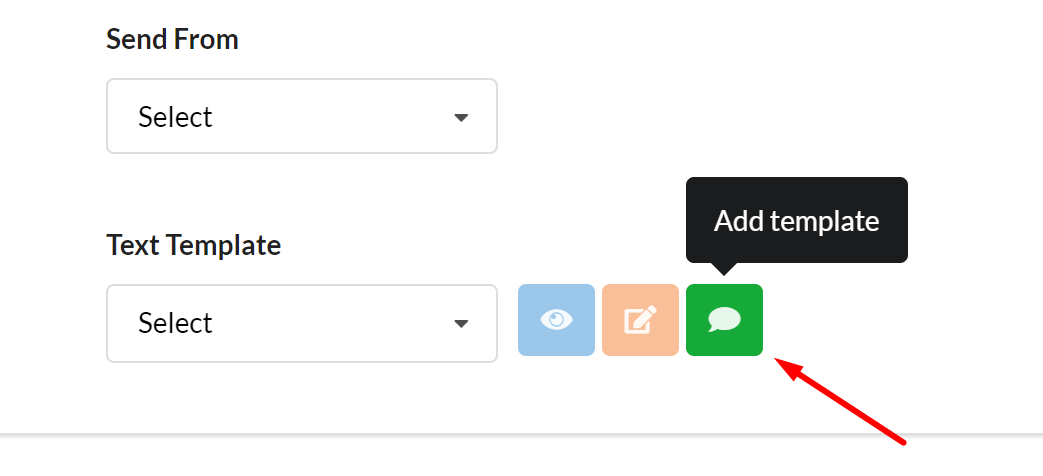
Task: Select the pencil-on-square edit icon
Action: click(x=640, y=320)
